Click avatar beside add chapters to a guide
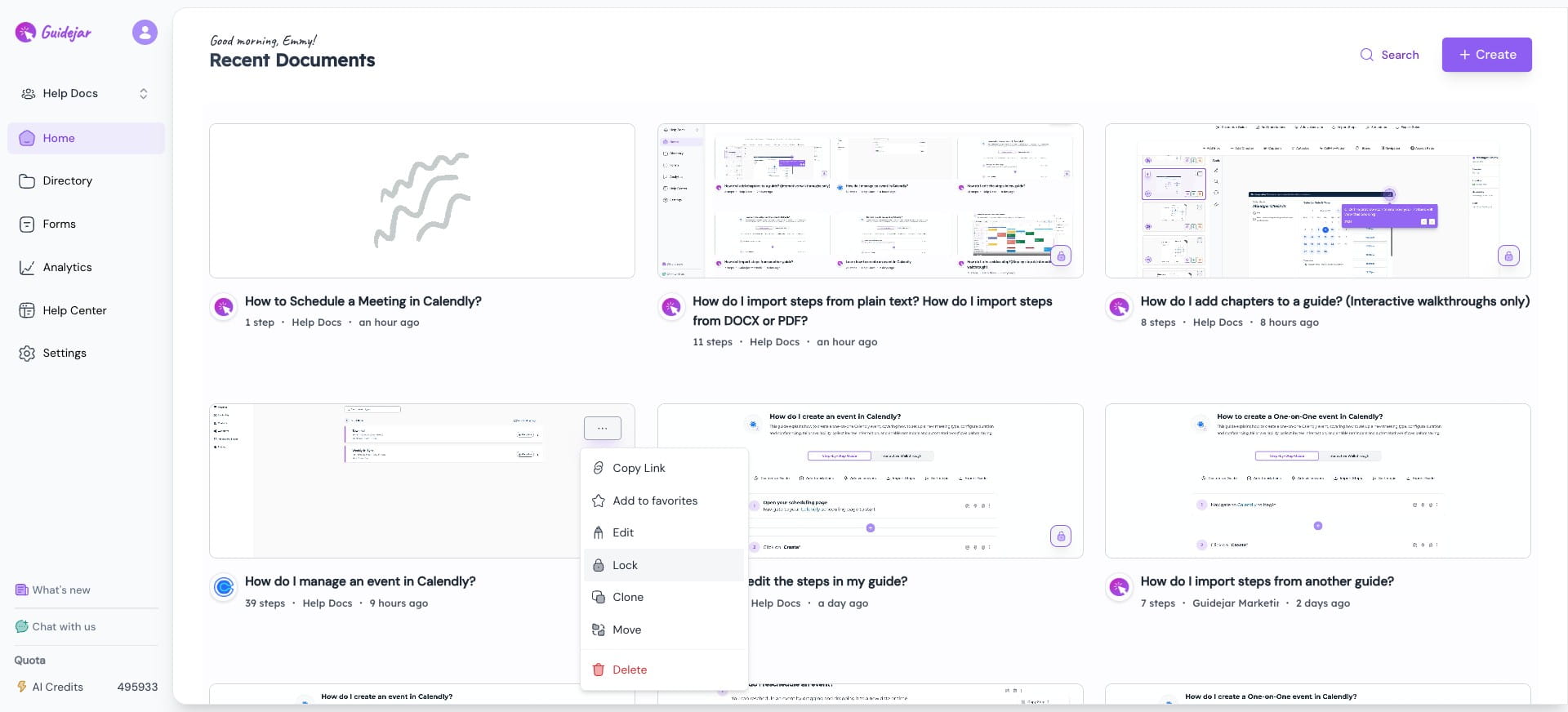The width and height of the screenshot is (1568, 712). (1119, 307)
